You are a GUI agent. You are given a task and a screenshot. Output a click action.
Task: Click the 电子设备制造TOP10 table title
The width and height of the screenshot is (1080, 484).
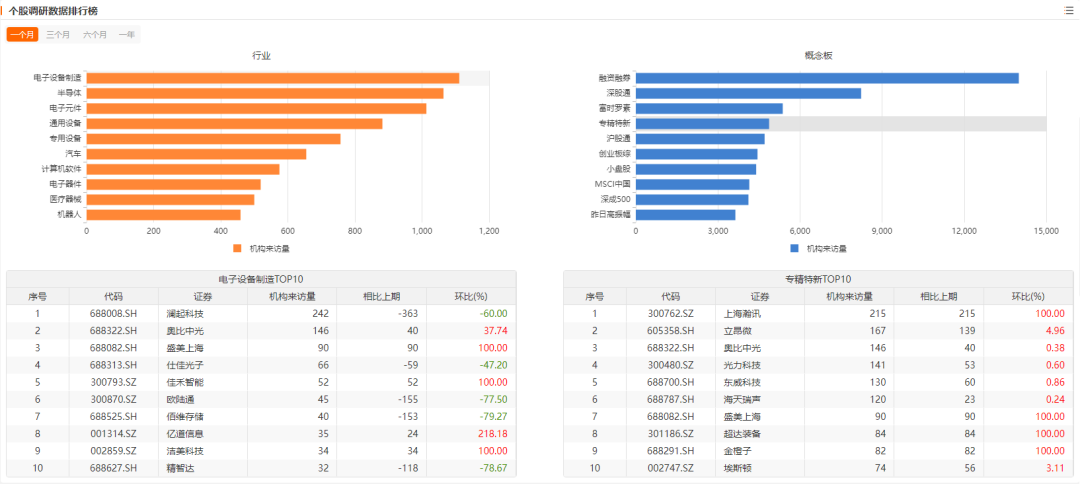click(261, 279)
